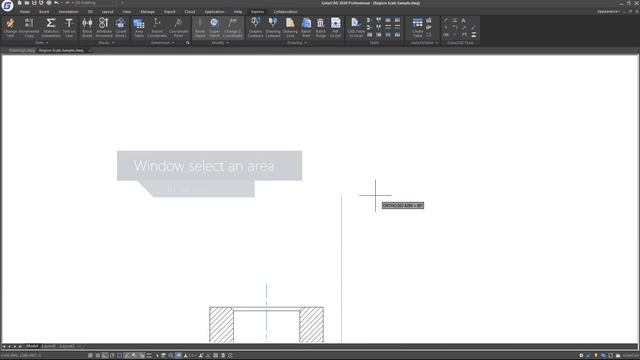Screen dimensions: 640x360
Task: Click the Create Table tool
Action: pyautogui.click(x=418, y=28)
